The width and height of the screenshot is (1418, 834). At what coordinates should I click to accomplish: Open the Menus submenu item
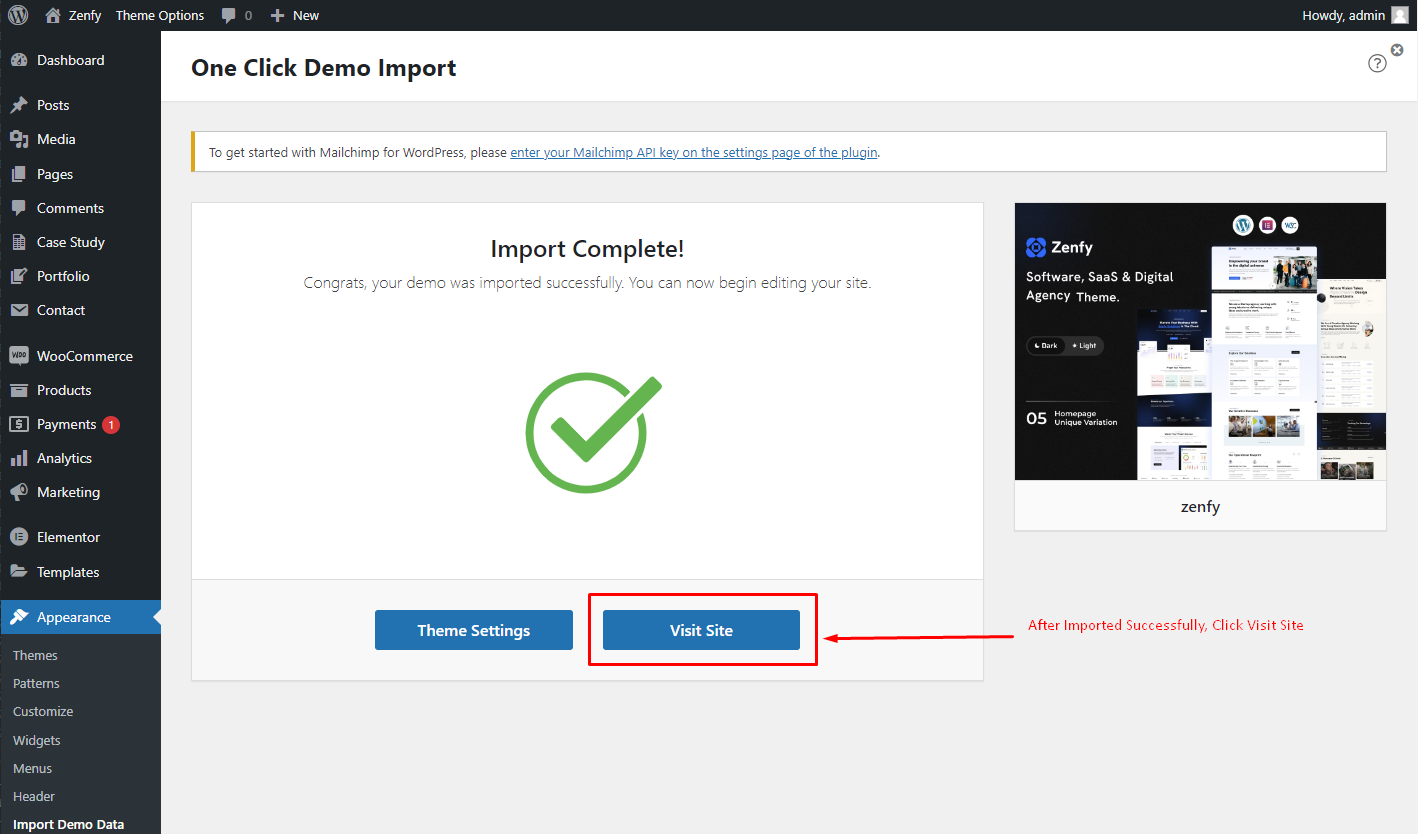click(32, 768)
